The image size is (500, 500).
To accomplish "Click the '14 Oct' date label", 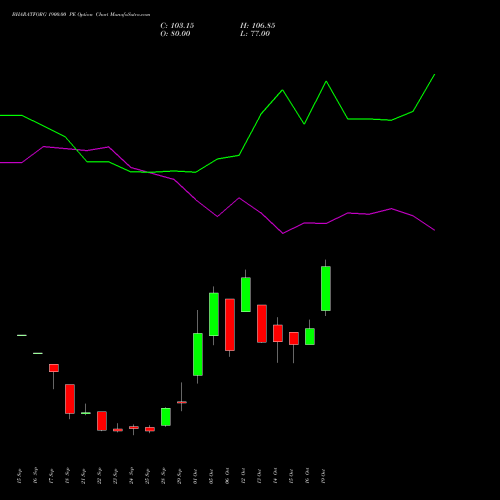I will pos(275,476).
